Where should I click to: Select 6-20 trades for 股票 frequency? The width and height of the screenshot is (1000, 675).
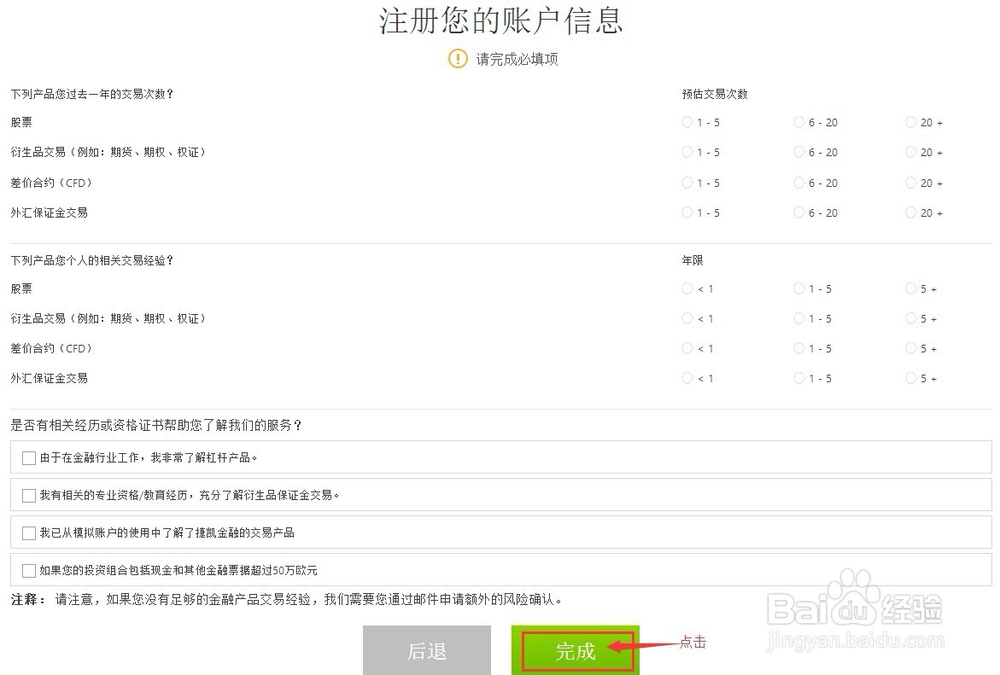coord(796,122)
